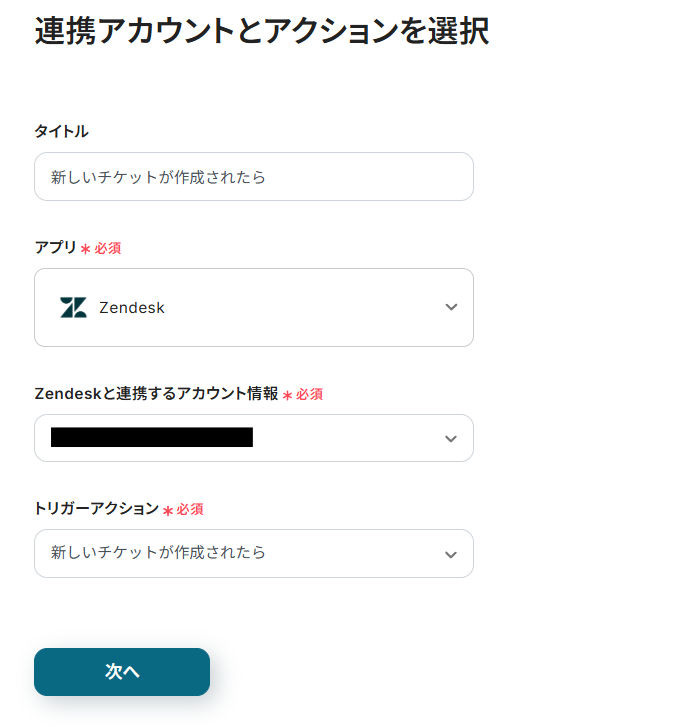Click the blacked-out account name

point(152,437)
